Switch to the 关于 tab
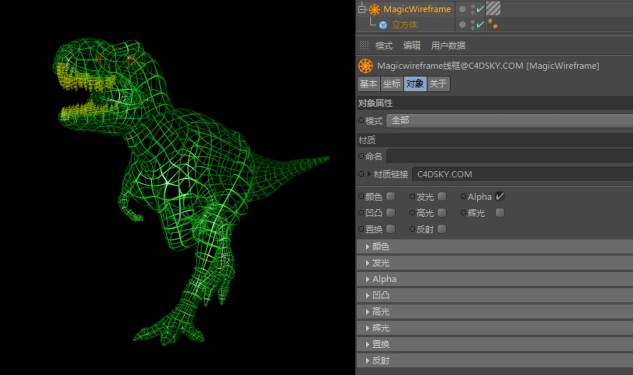The width and height of the screenshot is (633, 375). pyautogui.click(x=438, y=84)
